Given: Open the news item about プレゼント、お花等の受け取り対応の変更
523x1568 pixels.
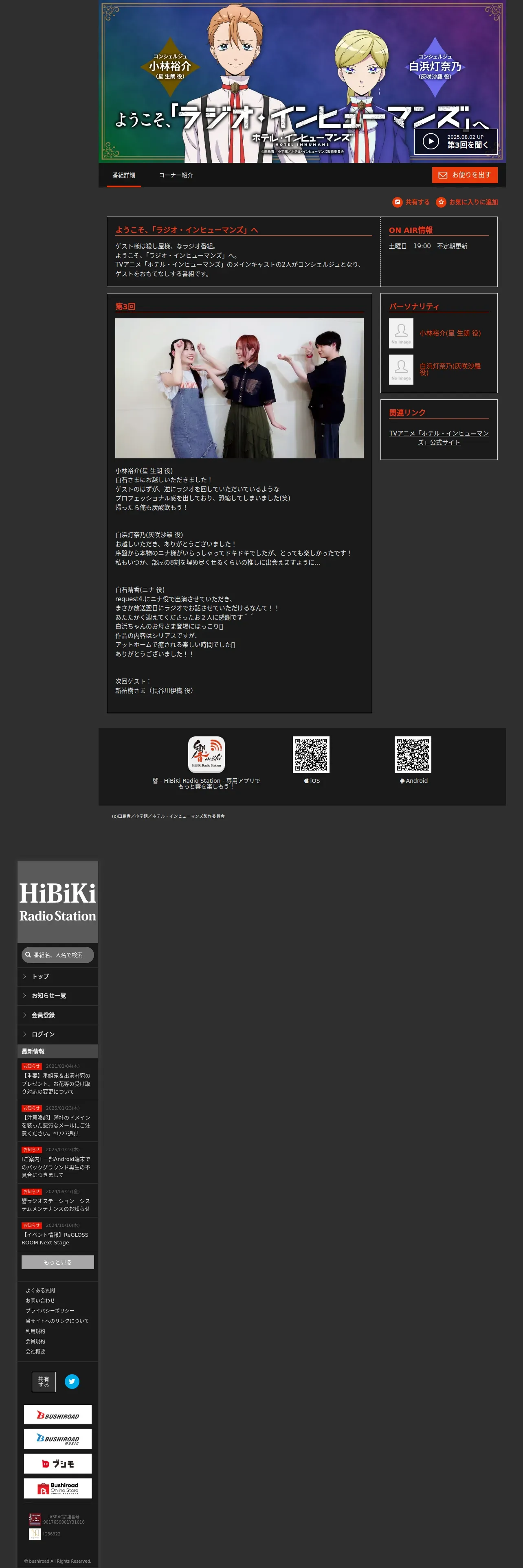Looking at the screenshot, I should (x=58, y=1079).
